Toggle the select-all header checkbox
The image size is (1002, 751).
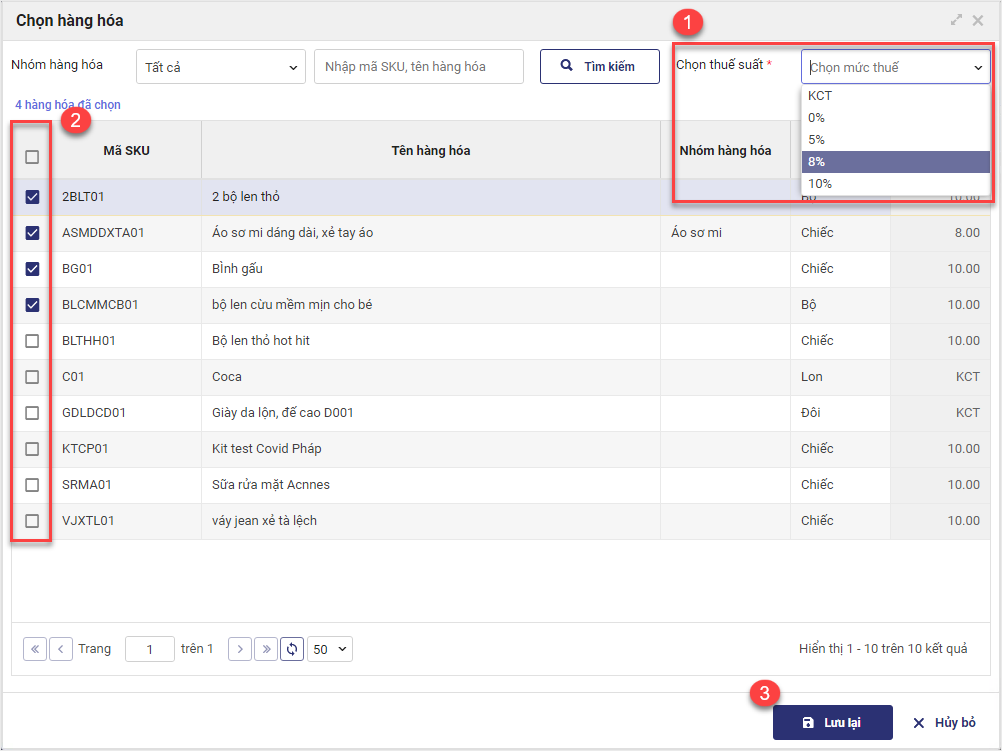click(x=32, y=157)
